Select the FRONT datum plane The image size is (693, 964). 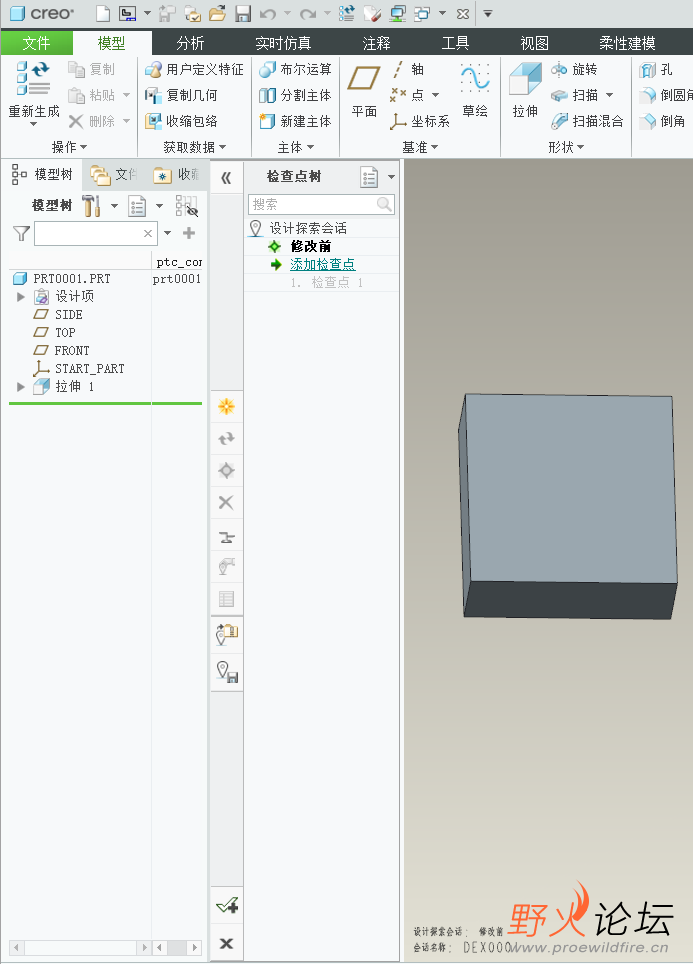click(72, 350)
